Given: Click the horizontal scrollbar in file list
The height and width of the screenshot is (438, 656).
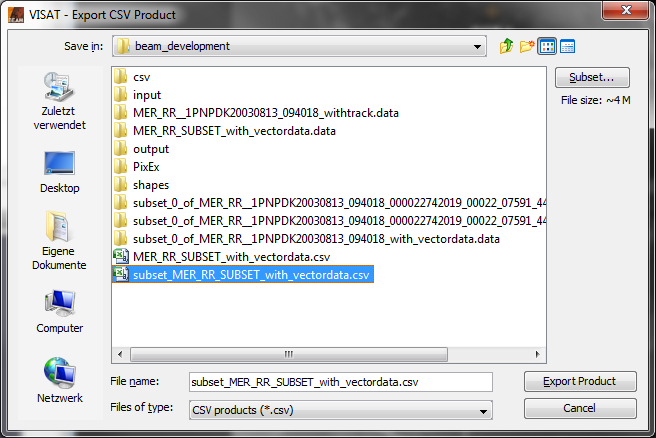Looking at the screenshot, I should click(290, 353).
